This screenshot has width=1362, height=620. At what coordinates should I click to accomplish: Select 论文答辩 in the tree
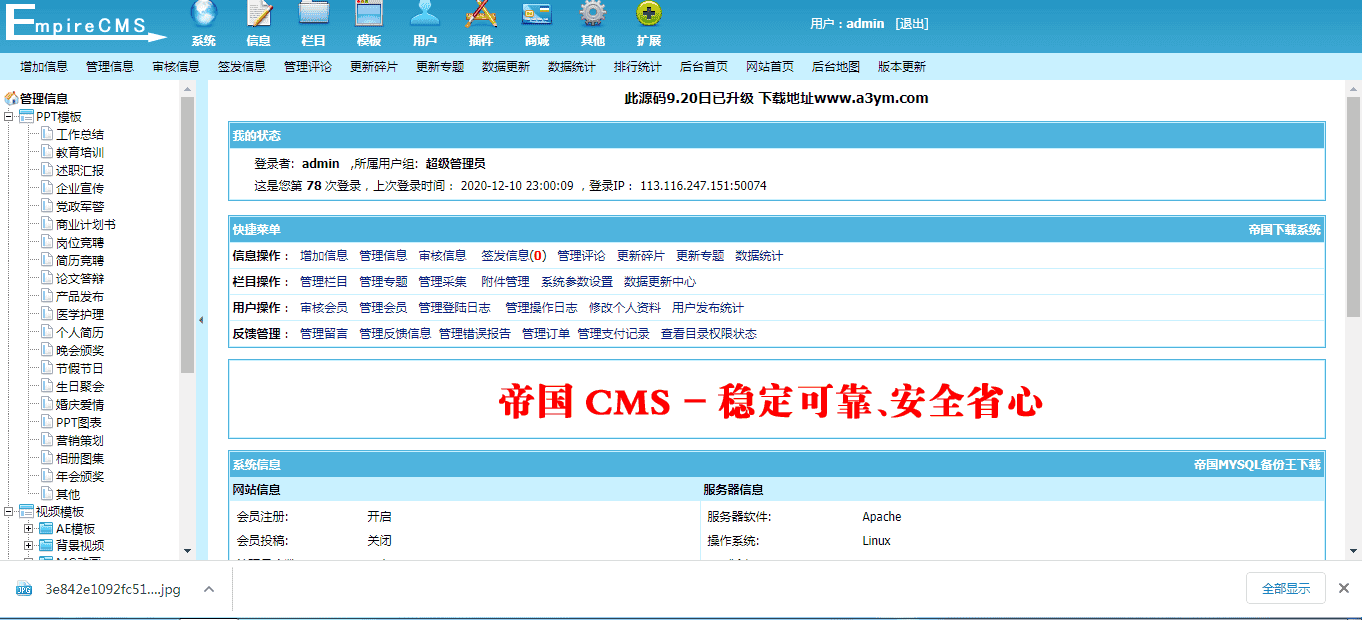pyautogui.click(x=80, y=278)
